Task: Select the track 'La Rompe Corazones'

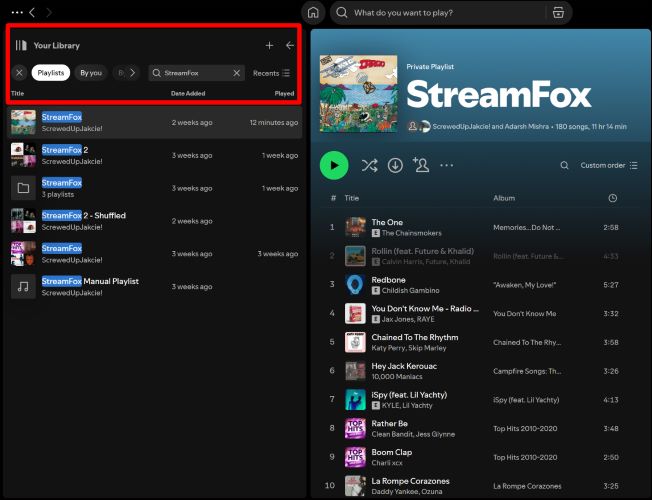Action: 410,481
